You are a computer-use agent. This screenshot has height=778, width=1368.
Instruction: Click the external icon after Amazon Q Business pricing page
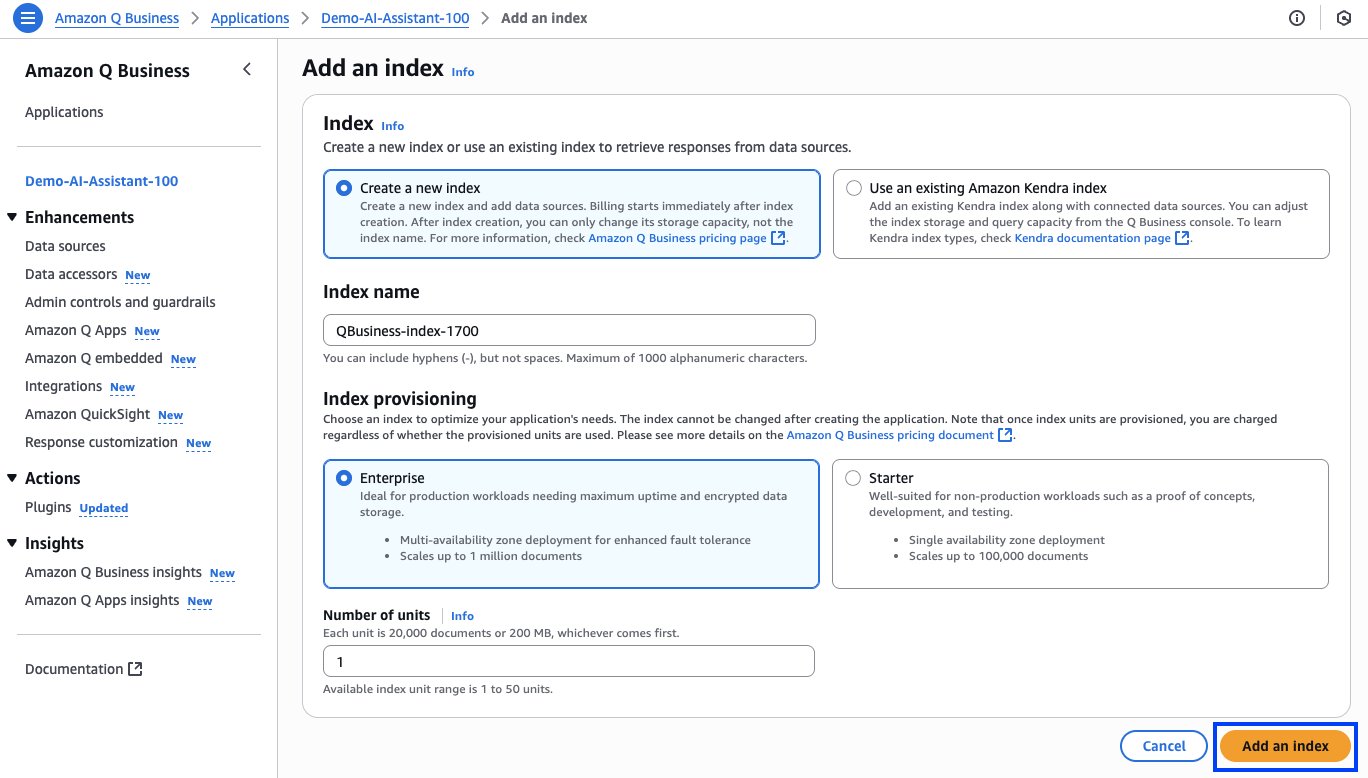coord(778,238)
